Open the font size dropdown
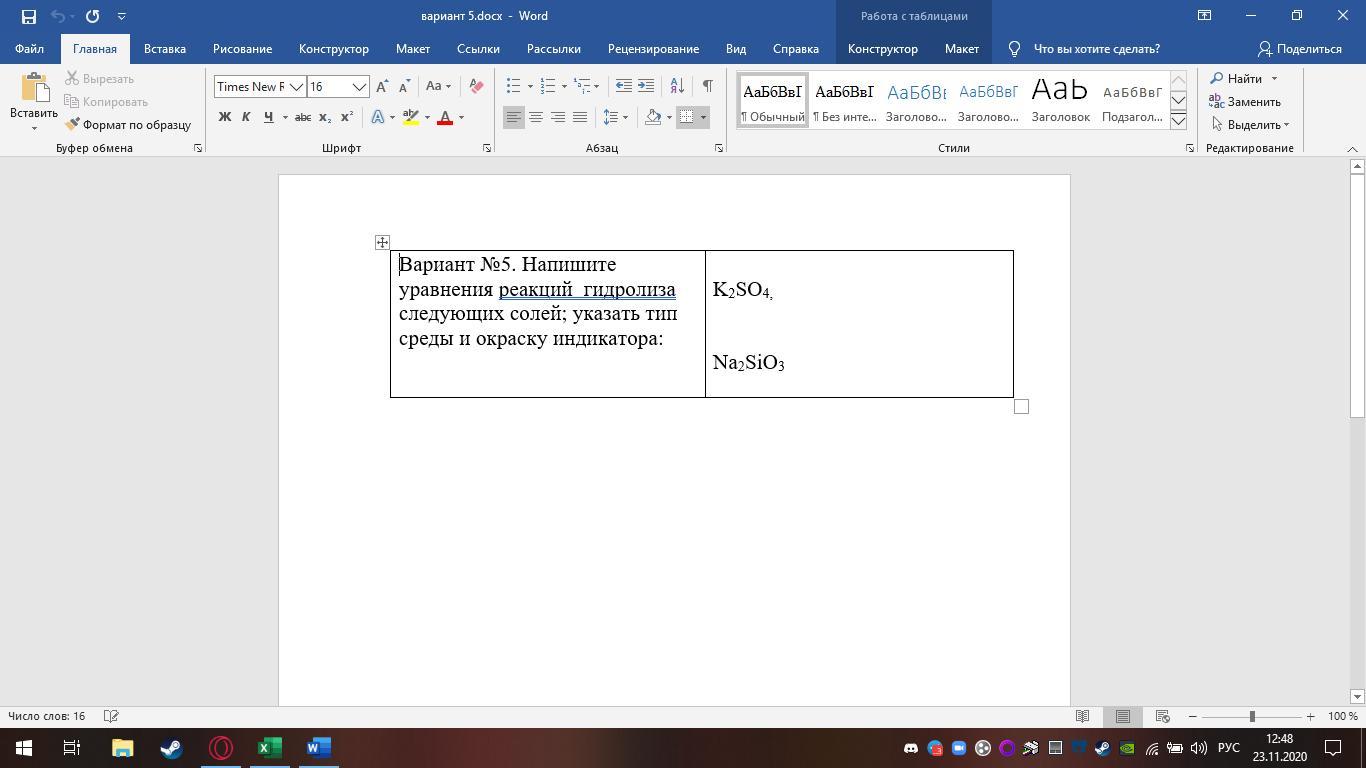 359,87
